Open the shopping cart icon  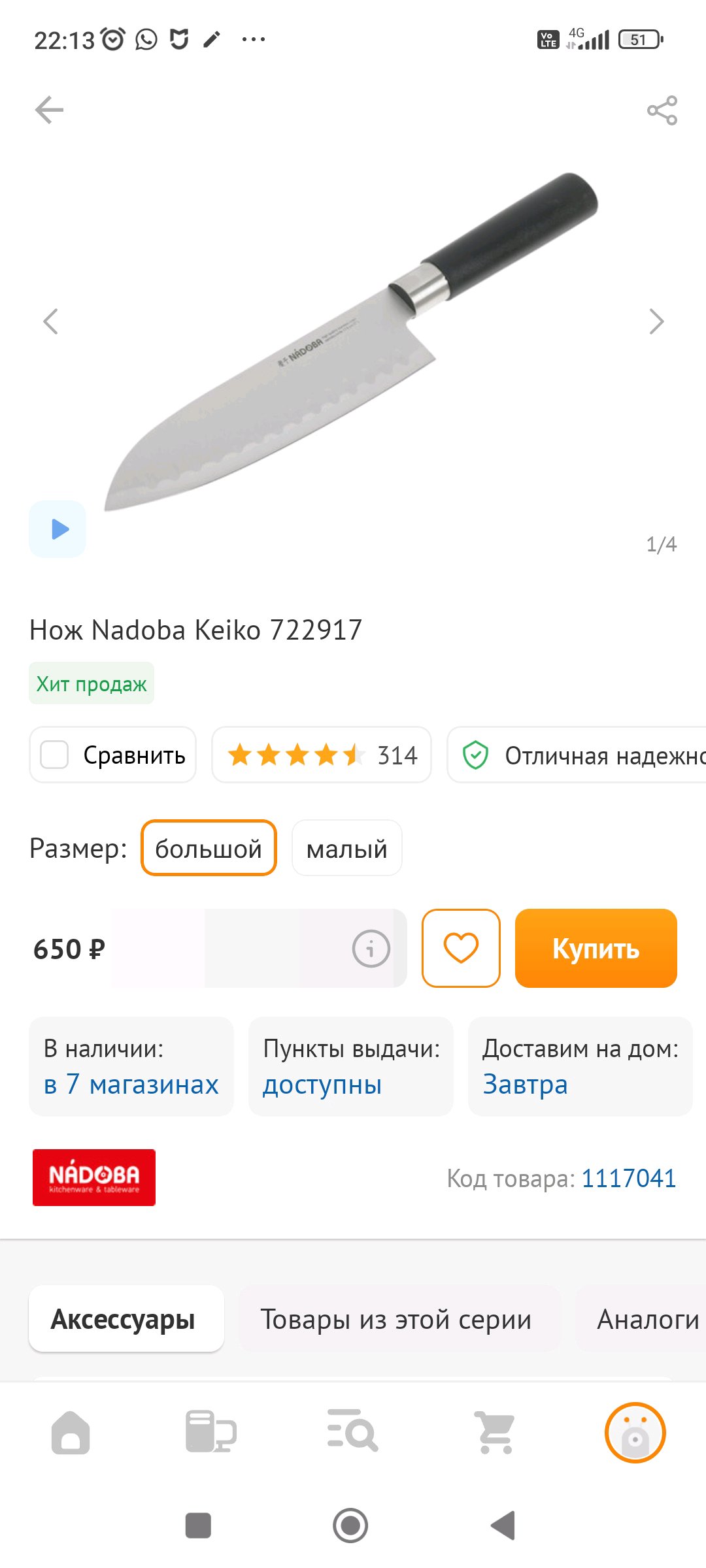tap(494, 1432)
